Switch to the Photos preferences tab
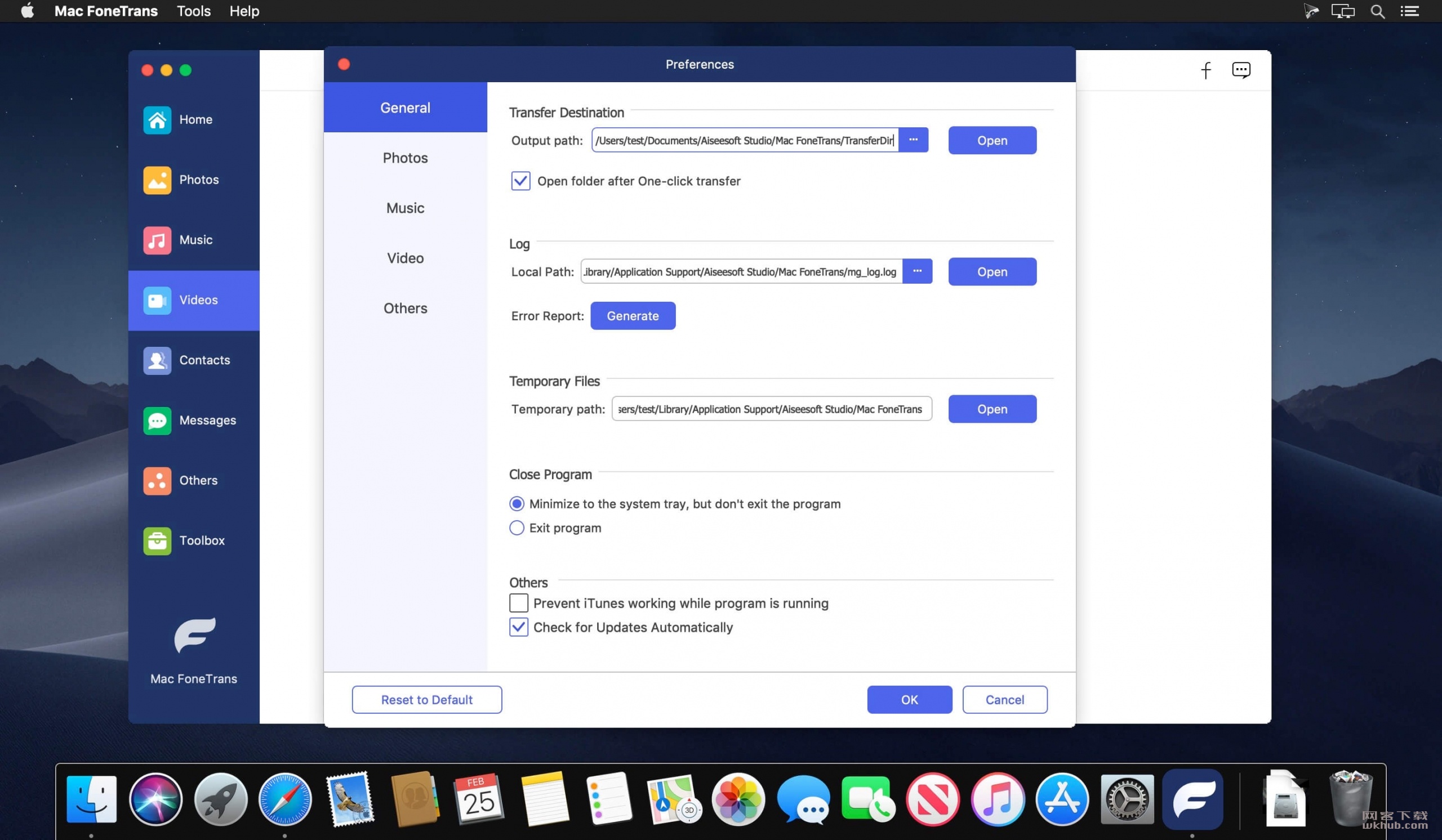This screenshot has width=1442, height=840. click(405, 158)
